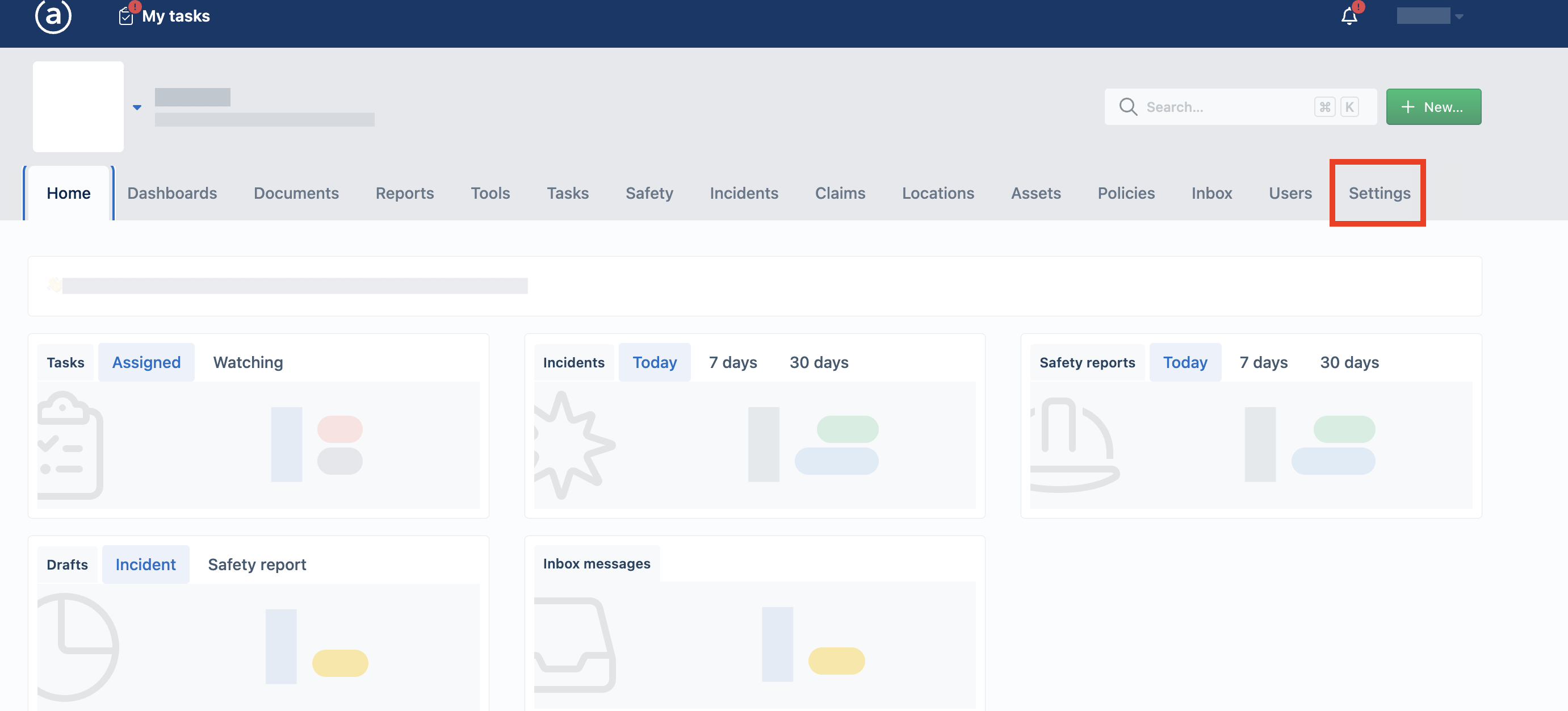The image size is (1568, 711).
Task: Select Incident in Drafts widget
Action: (145, 564)
